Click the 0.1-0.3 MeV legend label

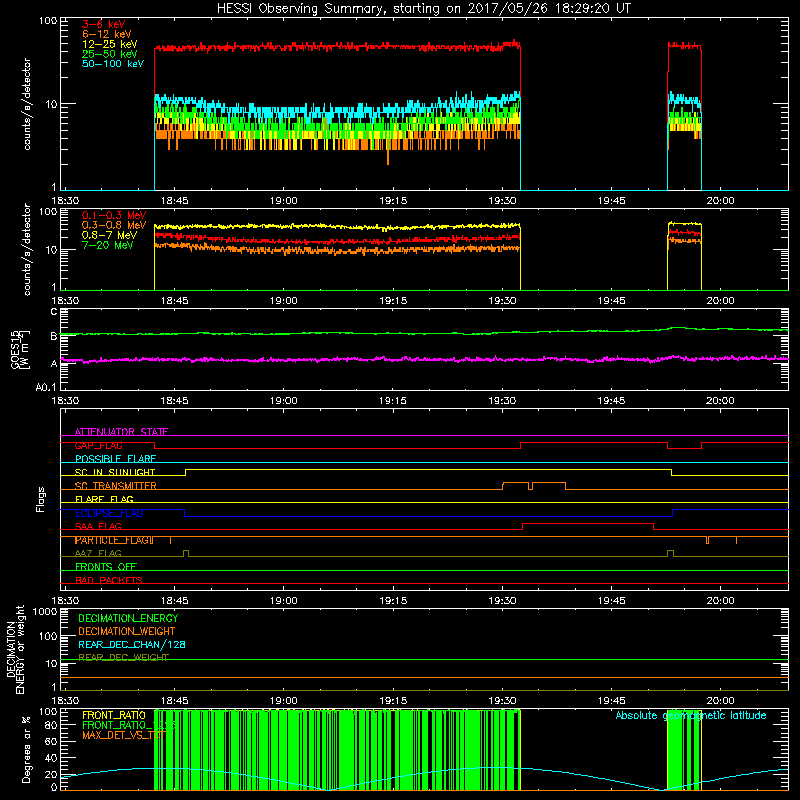pyautogui.click(x=114, y=215)
